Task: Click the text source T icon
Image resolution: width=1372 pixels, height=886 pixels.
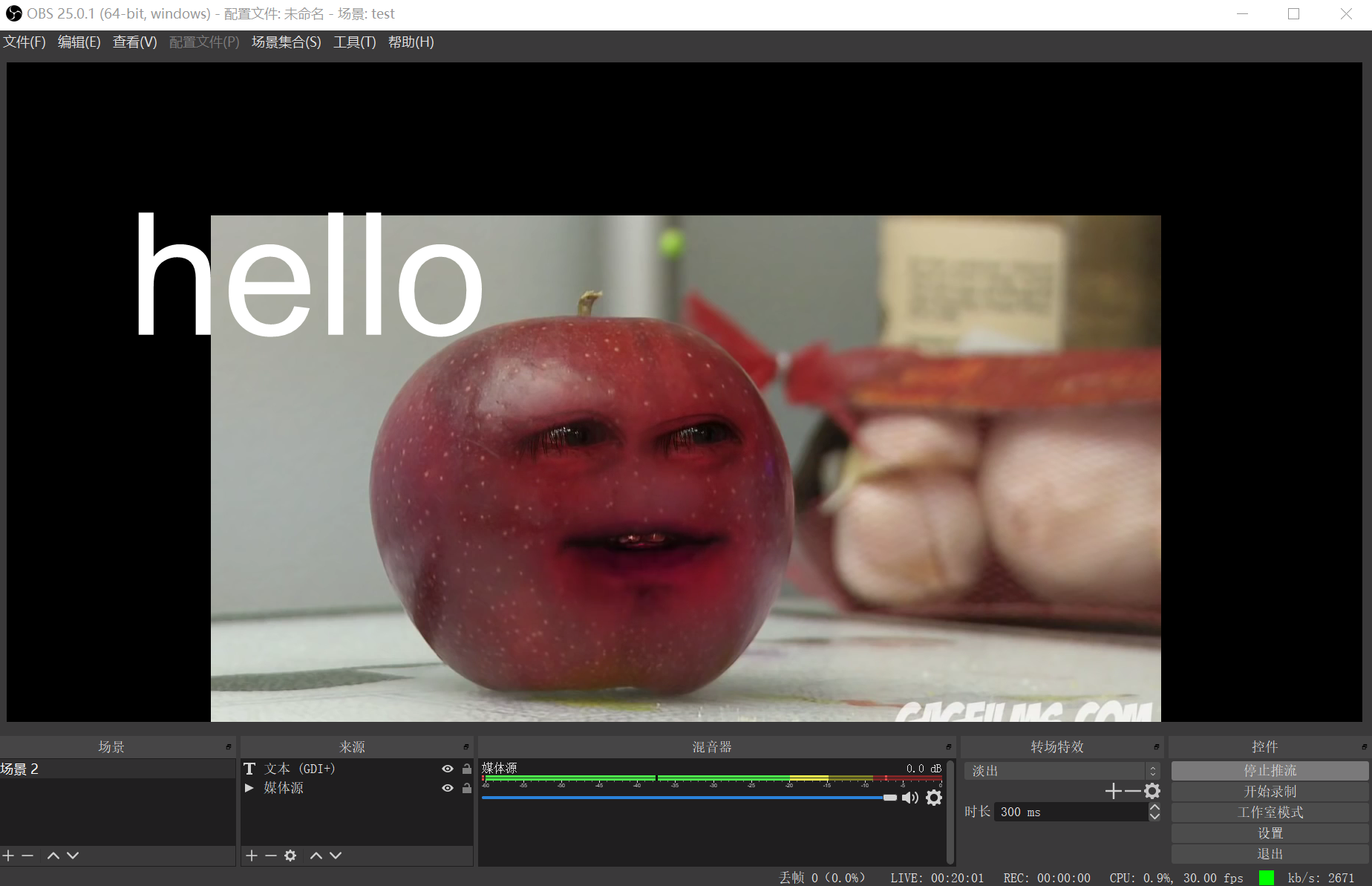Action: click(x=249, y=769)
